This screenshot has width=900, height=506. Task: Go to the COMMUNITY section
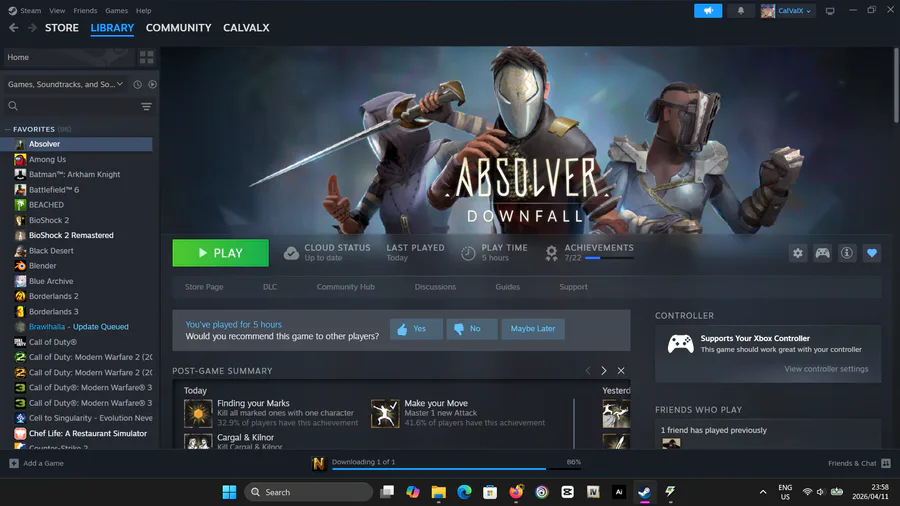click(179, 28)
